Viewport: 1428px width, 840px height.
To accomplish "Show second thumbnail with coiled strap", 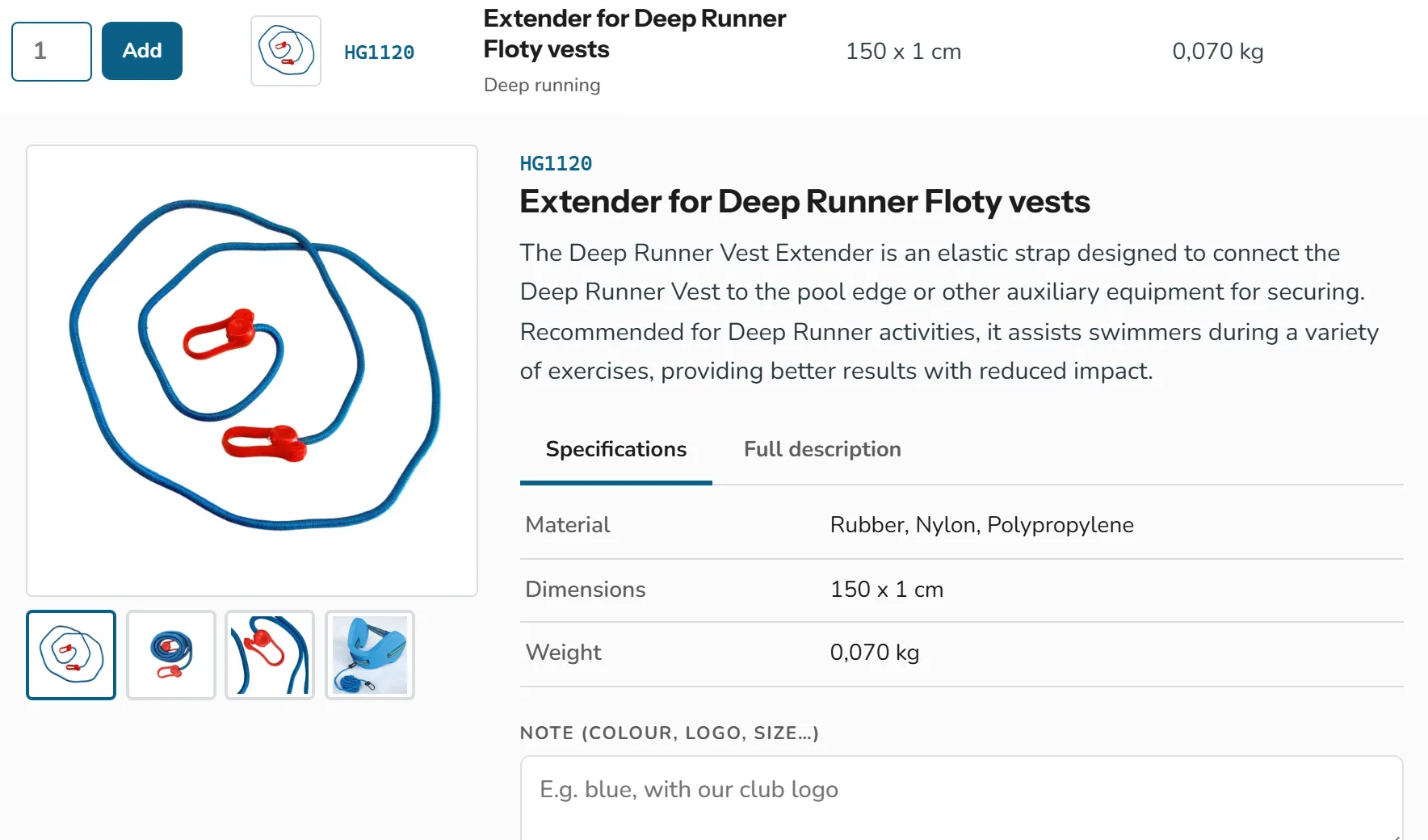I will tap(171, 655).
